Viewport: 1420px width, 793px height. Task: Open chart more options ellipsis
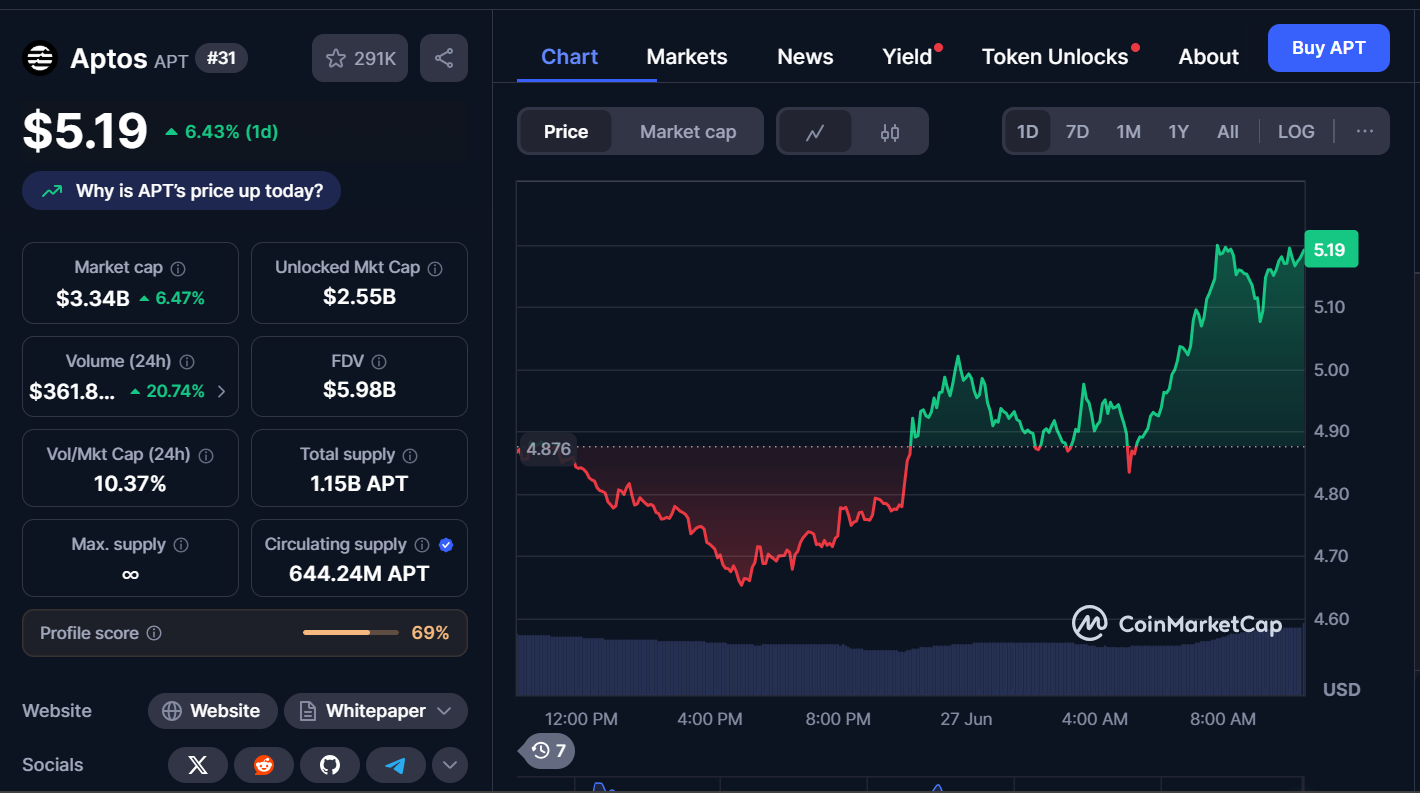point(1365,131)
